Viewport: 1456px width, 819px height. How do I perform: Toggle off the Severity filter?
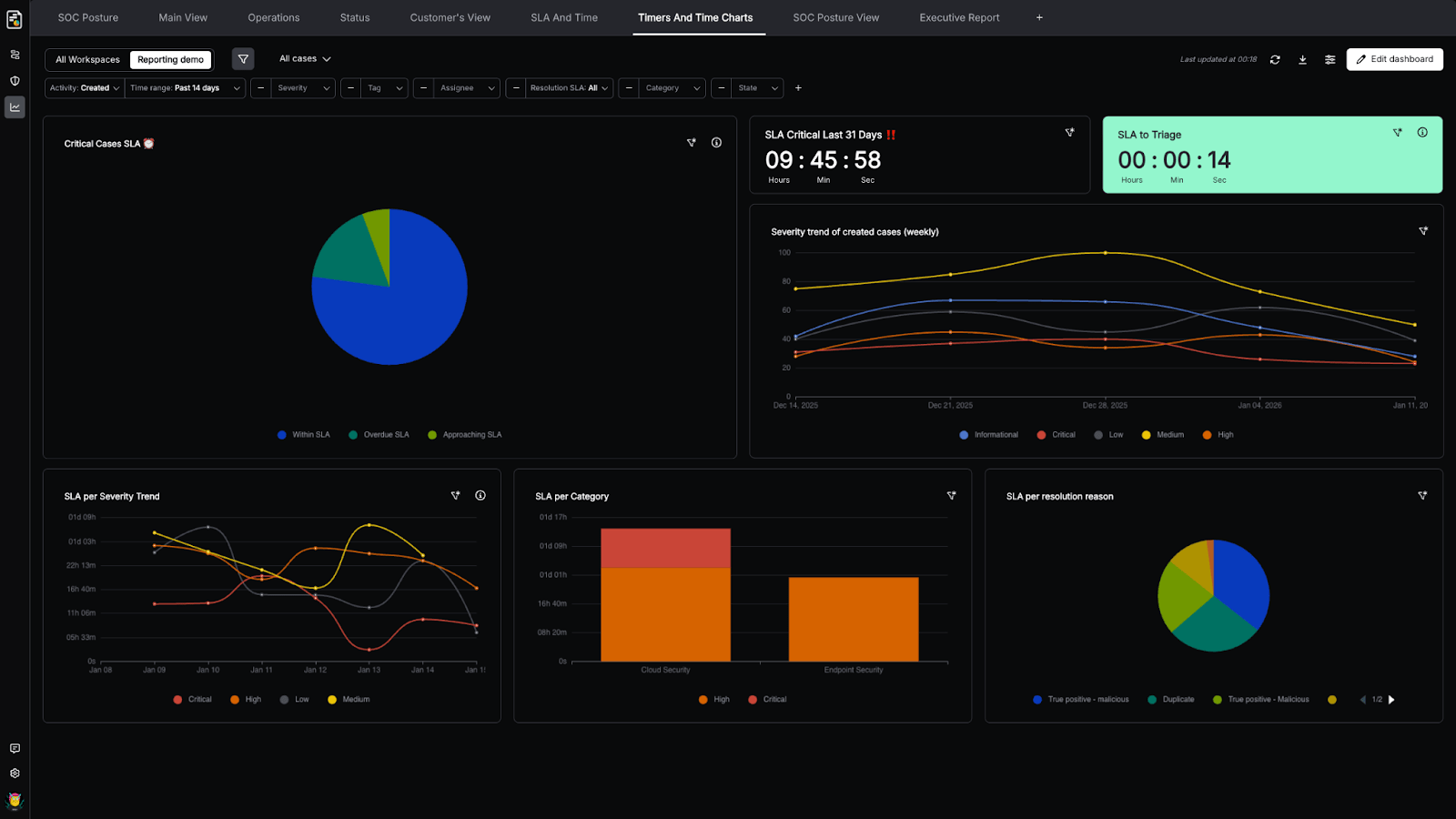tap(259, 87)
